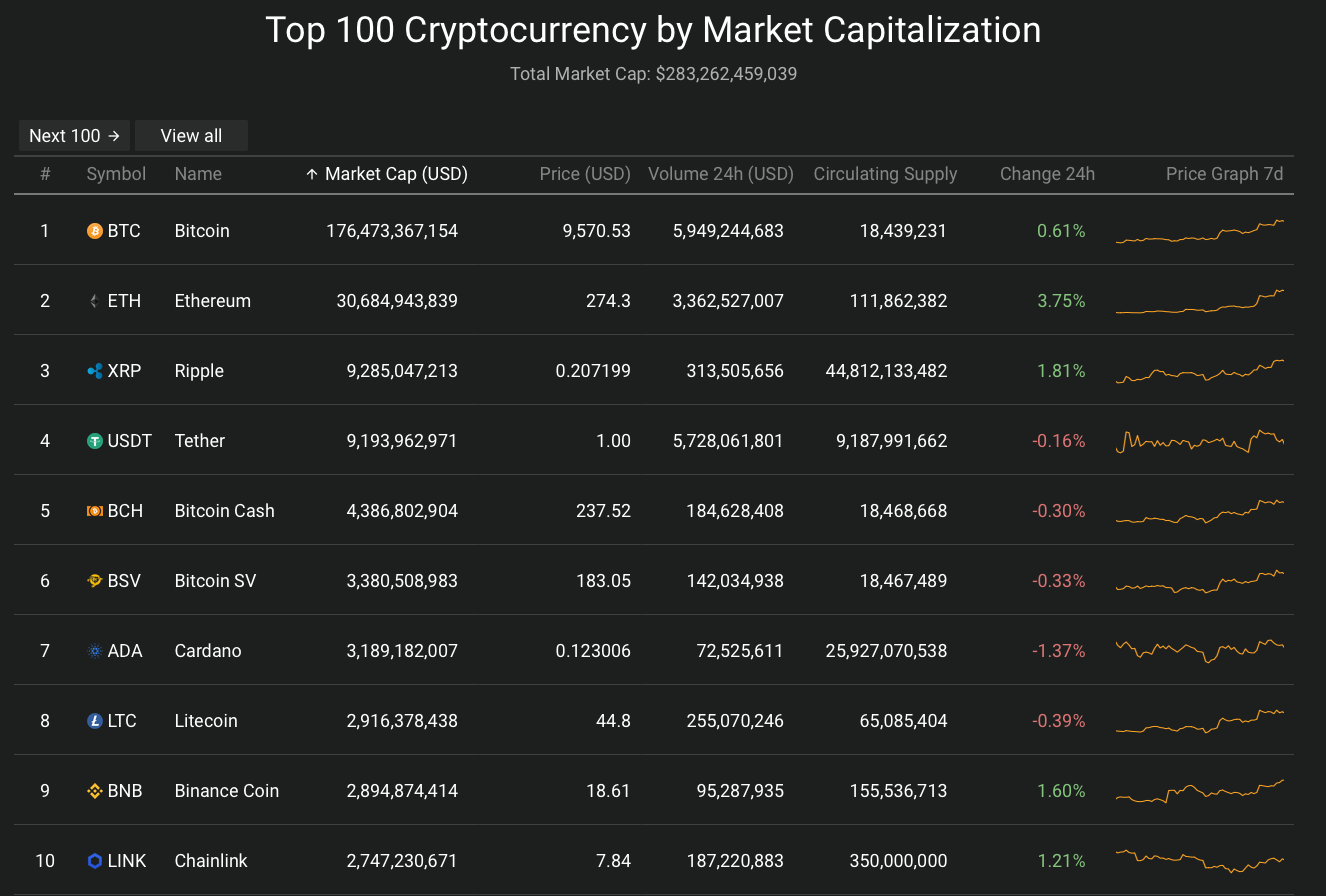Screen dimensions: 1326x896
Task: Click Bitcoin price 9,570.53
Action: point(597,231)
